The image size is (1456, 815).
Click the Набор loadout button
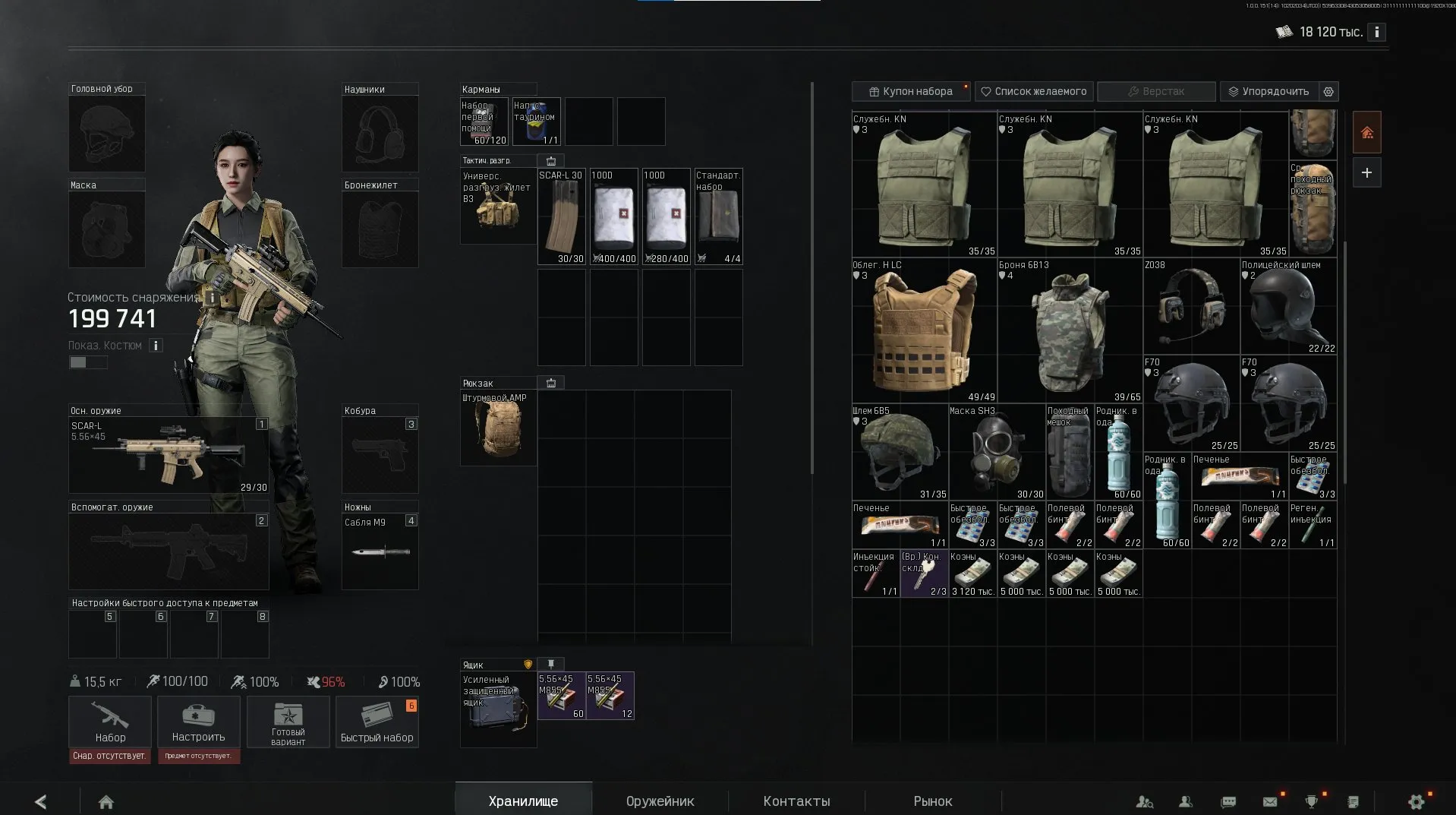[x=110, y=722]
